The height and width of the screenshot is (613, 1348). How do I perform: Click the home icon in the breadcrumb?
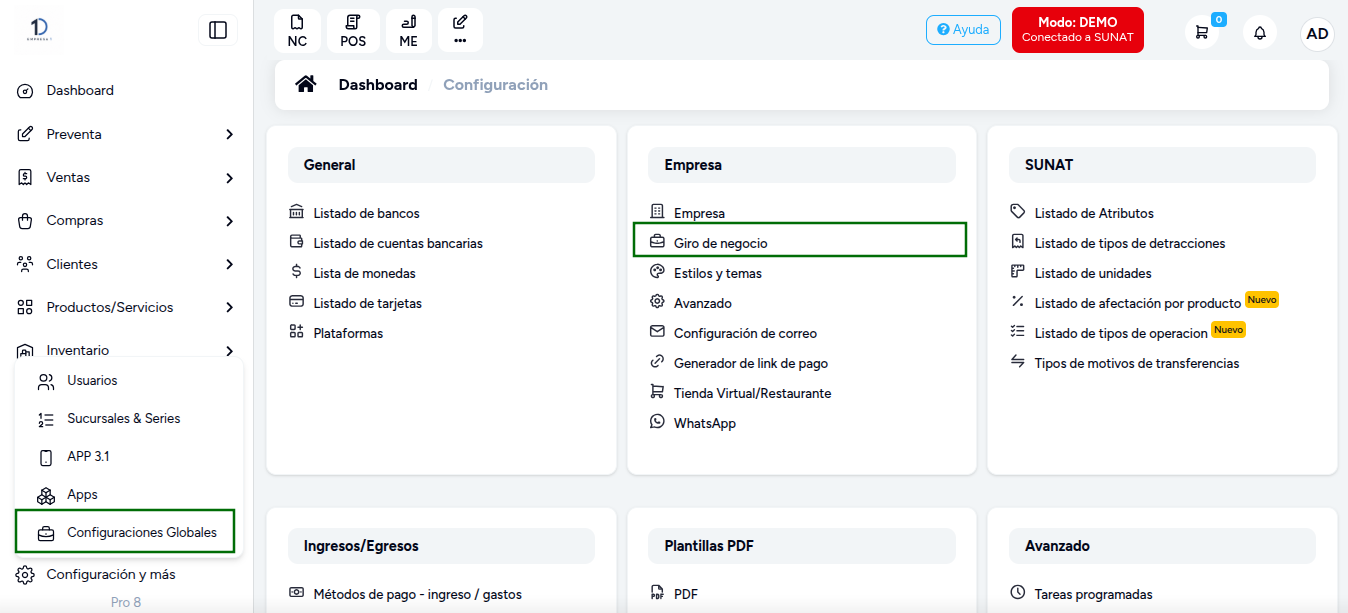click(x=306, y=84)
